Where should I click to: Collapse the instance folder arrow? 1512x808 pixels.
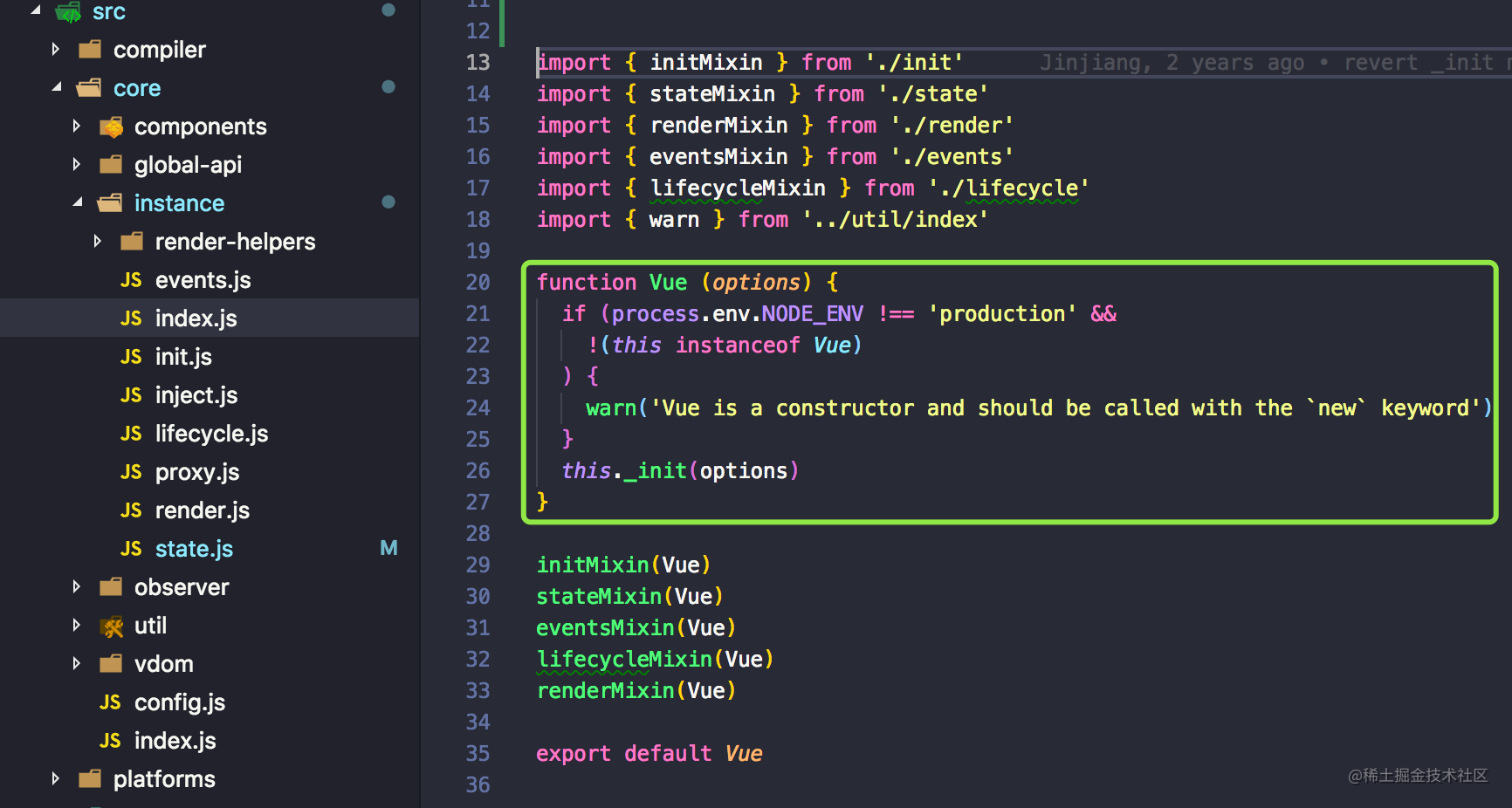(77, 202)
